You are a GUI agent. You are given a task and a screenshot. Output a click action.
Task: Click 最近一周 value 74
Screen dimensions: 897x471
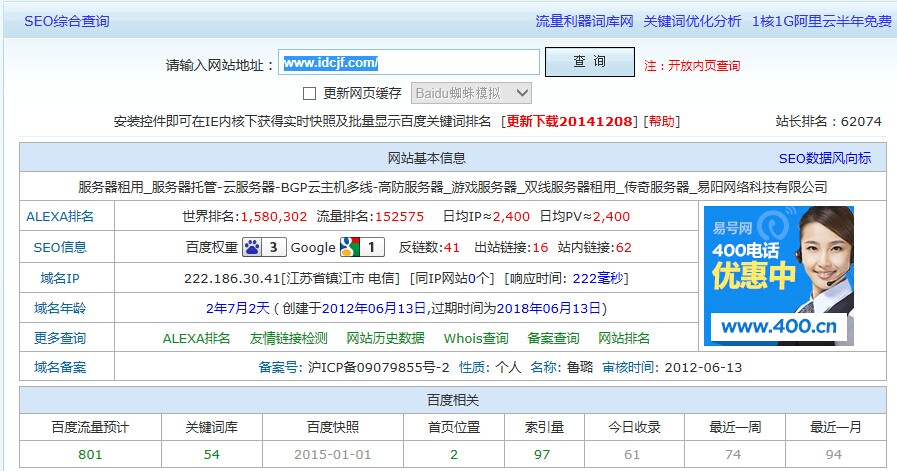[733, 454]
